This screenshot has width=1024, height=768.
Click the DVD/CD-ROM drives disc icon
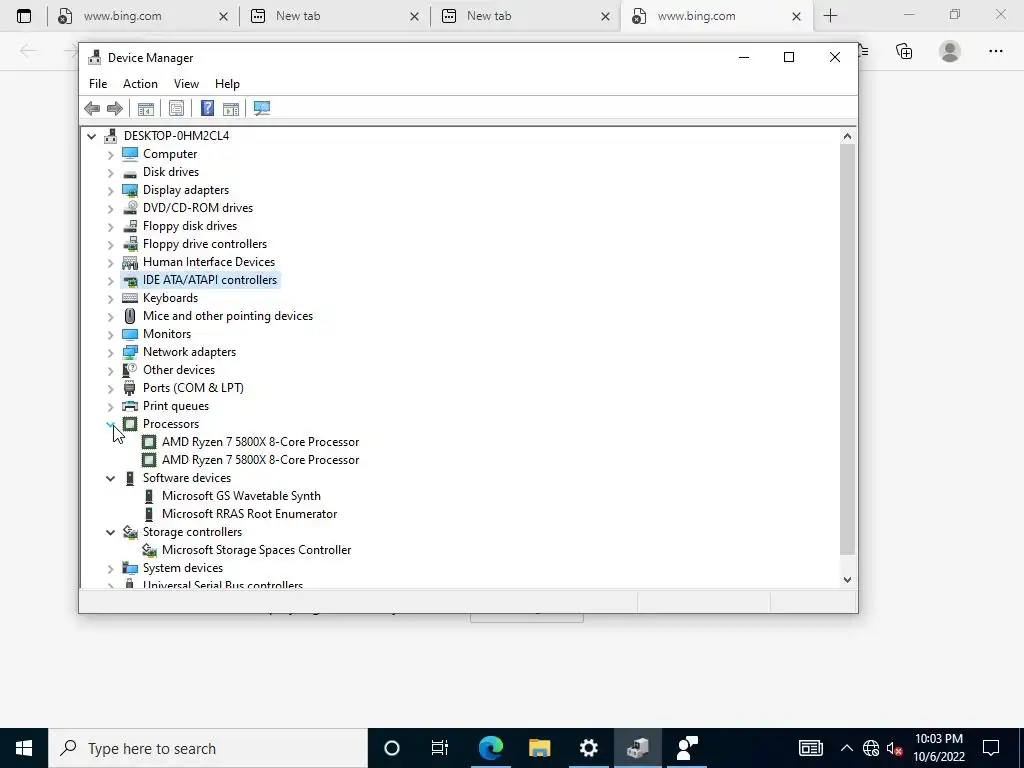pyautogui.click(x=130, y=208)
